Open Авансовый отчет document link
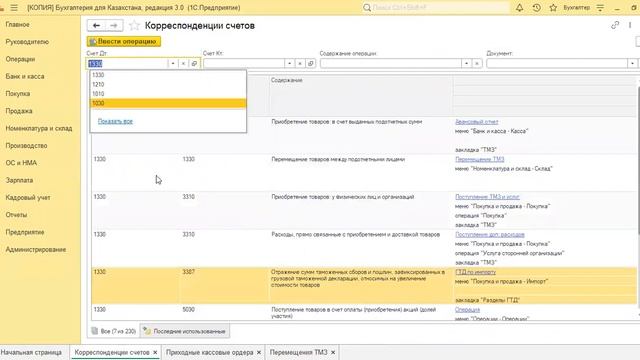Viewport: 640px width, 360px height. point(476,122)
